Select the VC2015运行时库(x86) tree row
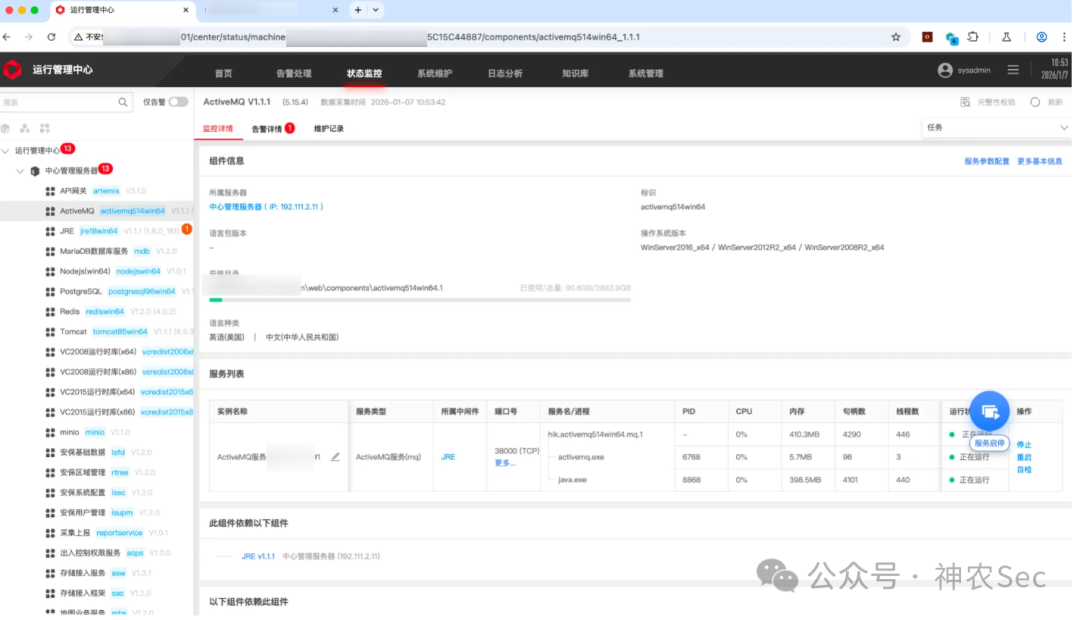The image size is (1080, 620). (96, 413)
